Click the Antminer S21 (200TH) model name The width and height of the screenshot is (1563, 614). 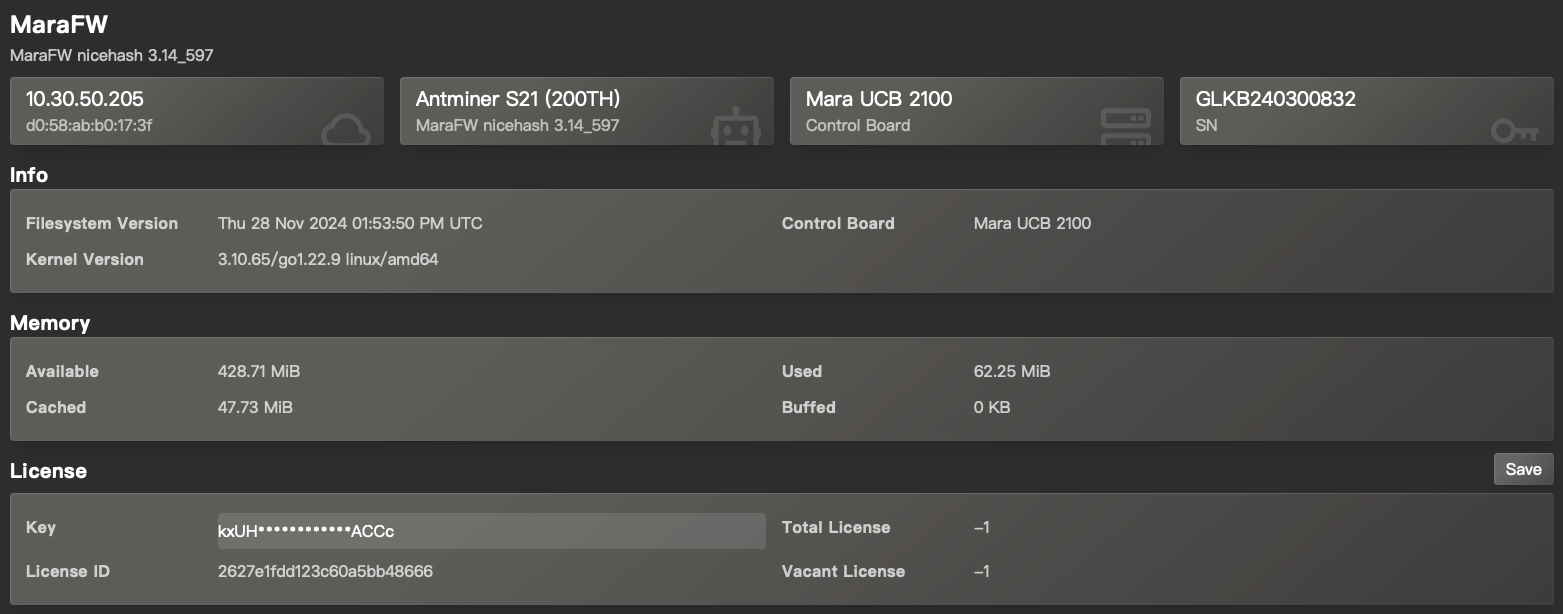tap(518, 99)
